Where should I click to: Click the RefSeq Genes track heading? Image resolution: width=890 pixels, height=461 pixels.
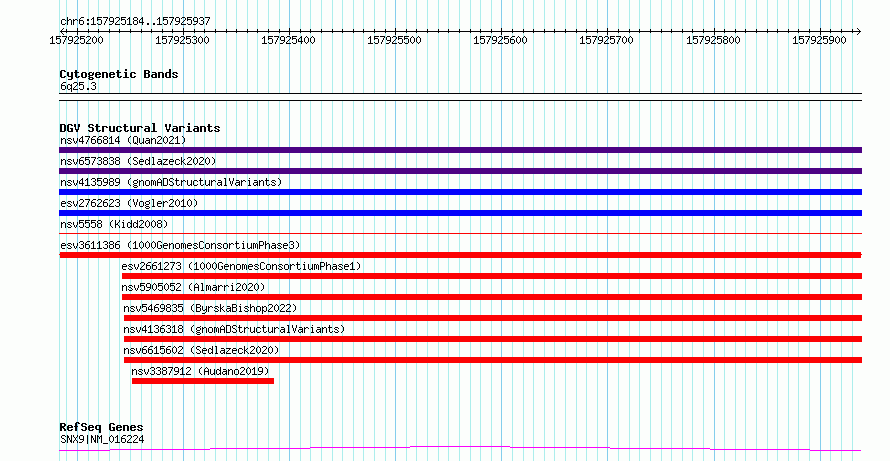click(x=101, y=428)
